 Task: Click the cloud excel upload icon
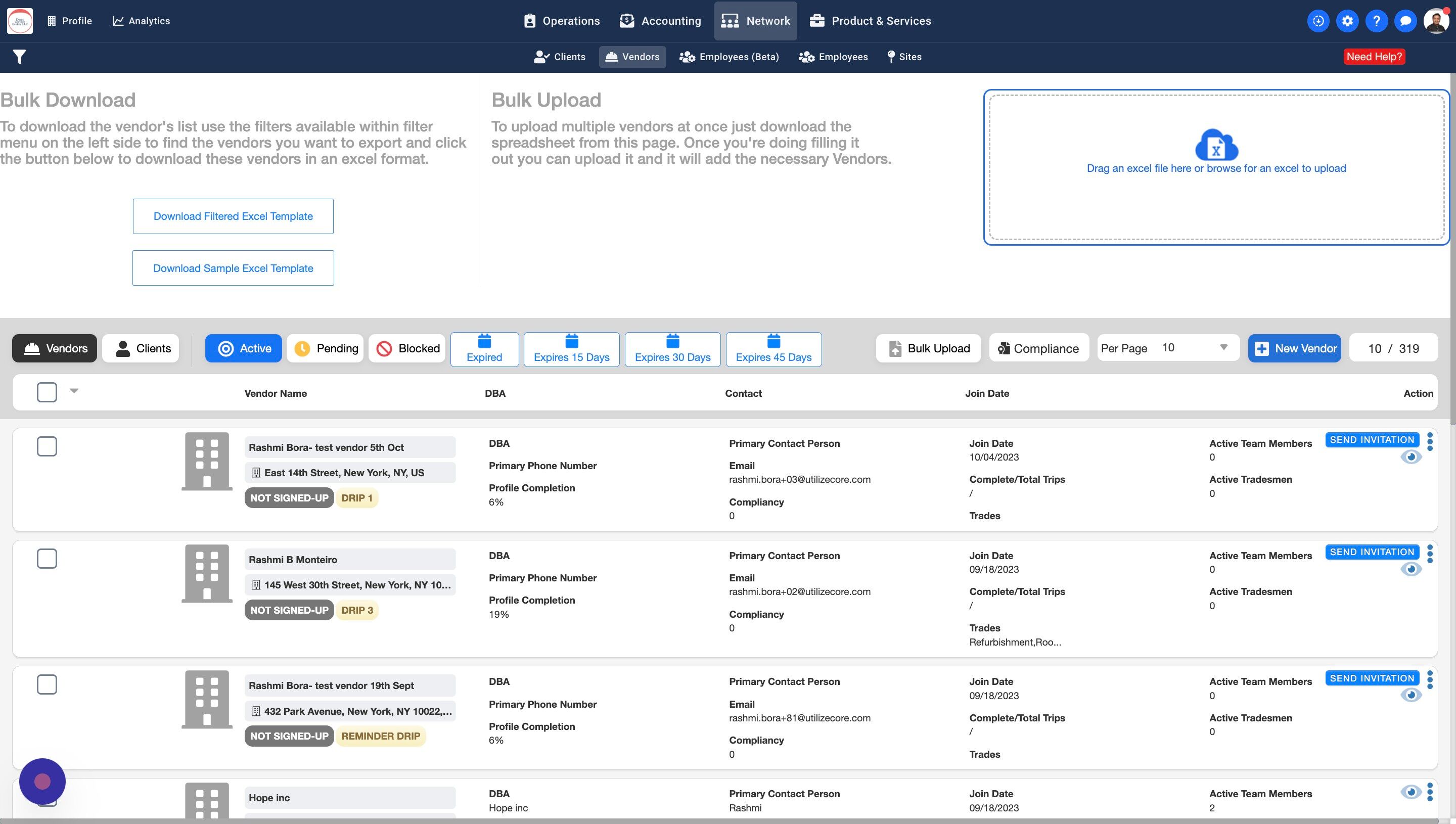(x=1216, y=145)
